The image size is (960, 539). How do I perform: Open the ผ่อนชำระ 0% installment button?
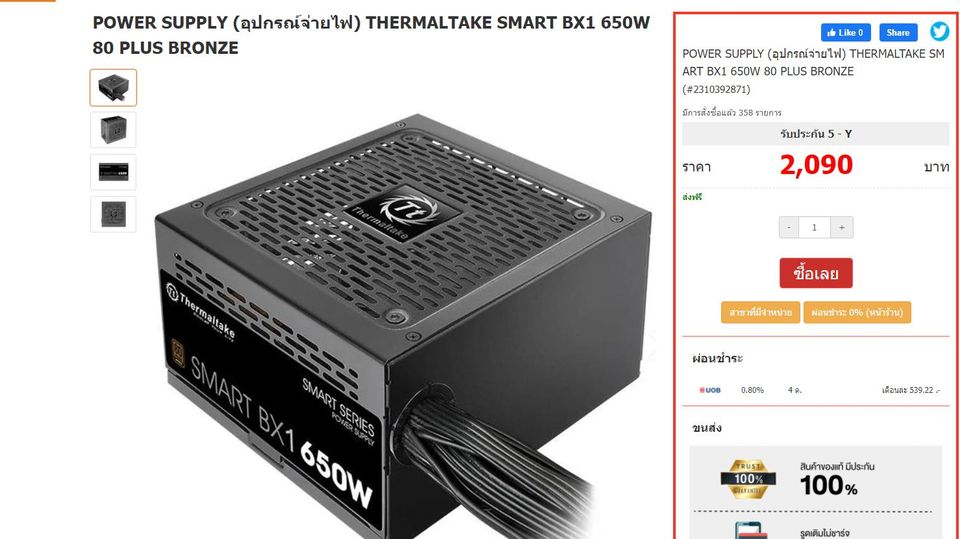point(857,312)
